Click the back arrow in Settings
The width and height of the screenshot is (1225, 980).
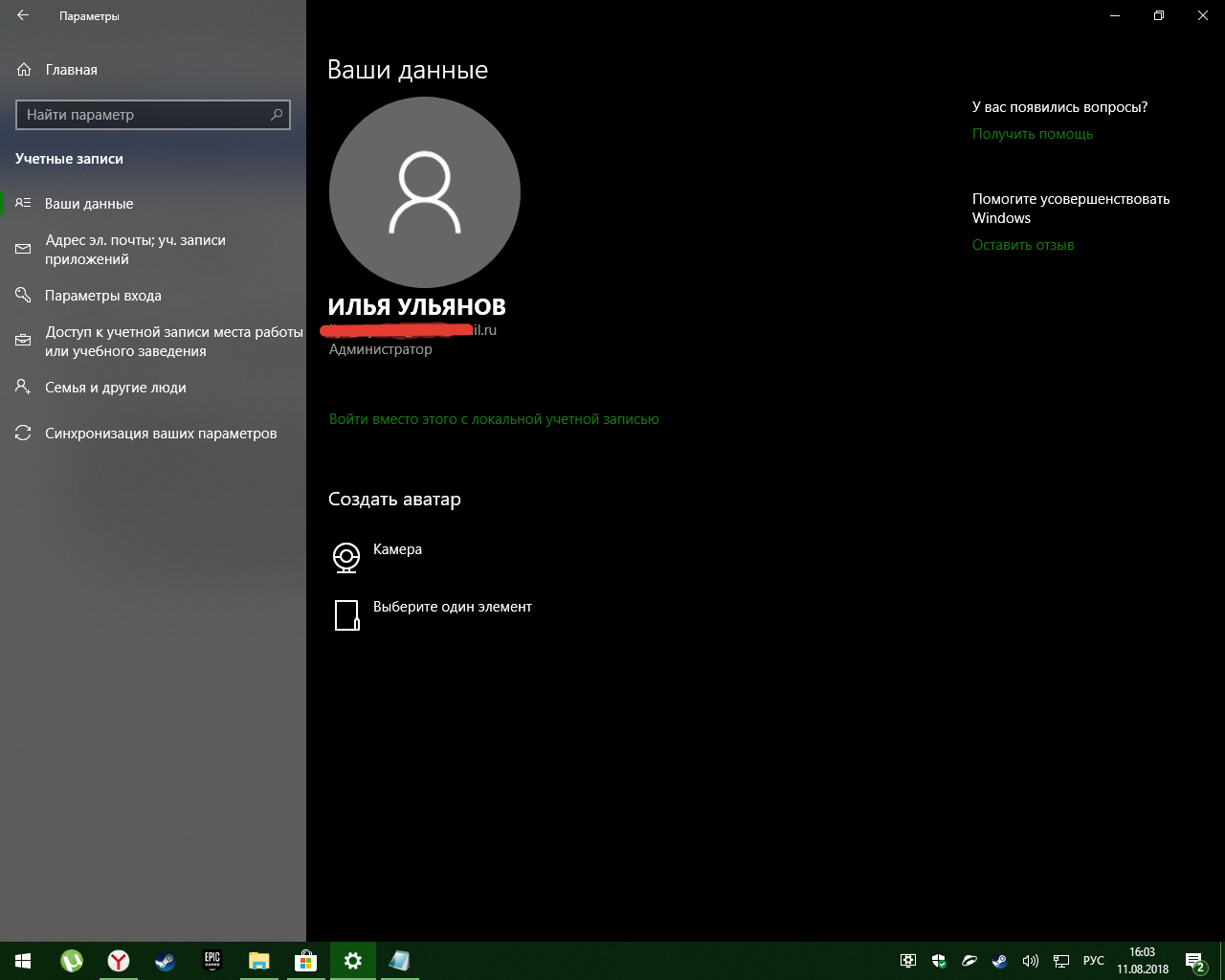(x=23, y=16)
